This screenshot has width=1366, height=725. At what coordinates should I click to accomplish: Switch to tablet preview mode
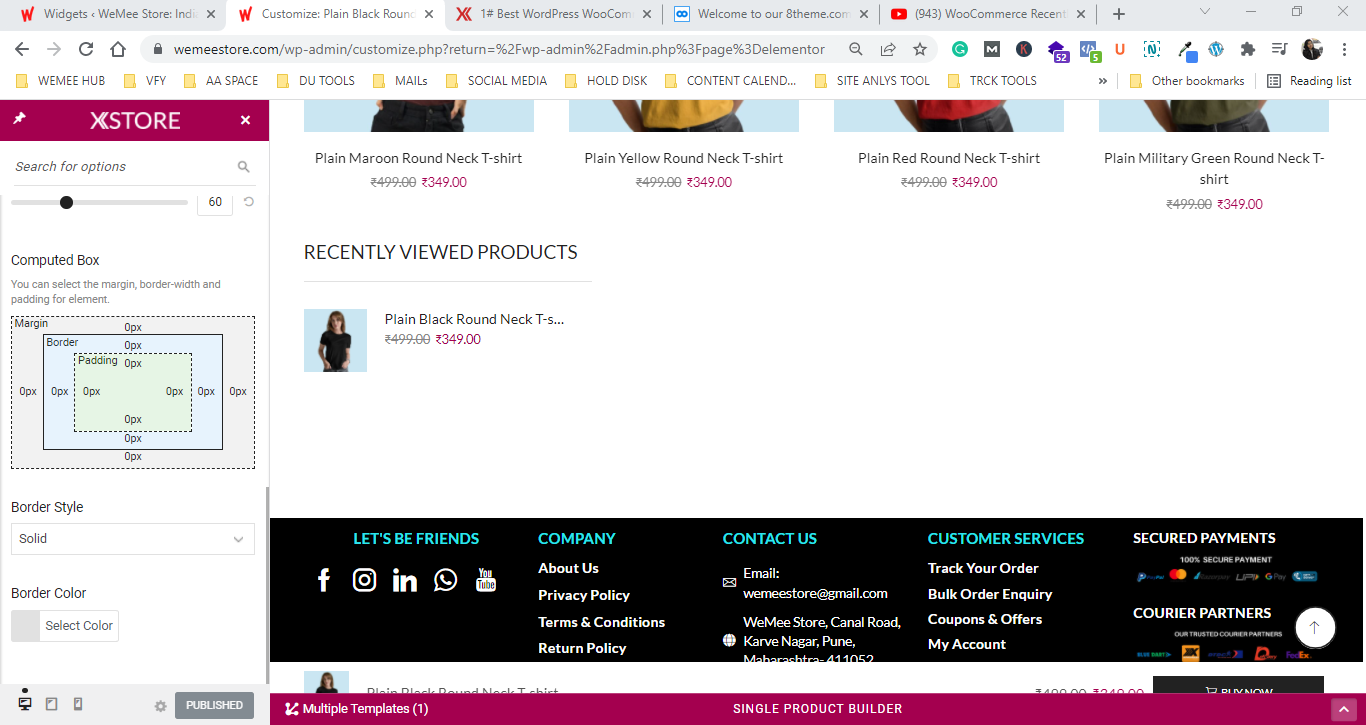coord(52,704)
